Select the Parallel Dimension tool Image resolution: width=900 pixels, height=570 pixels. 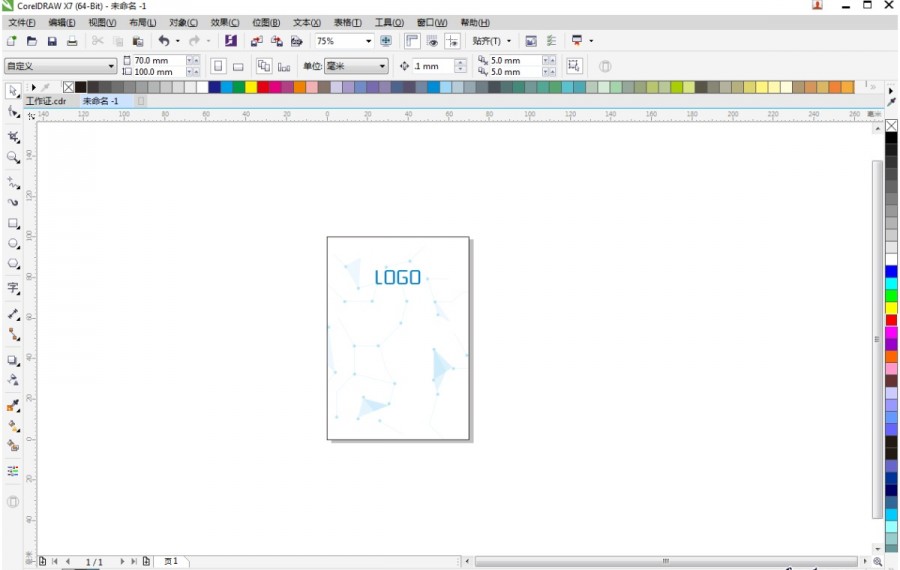[13, 313]
